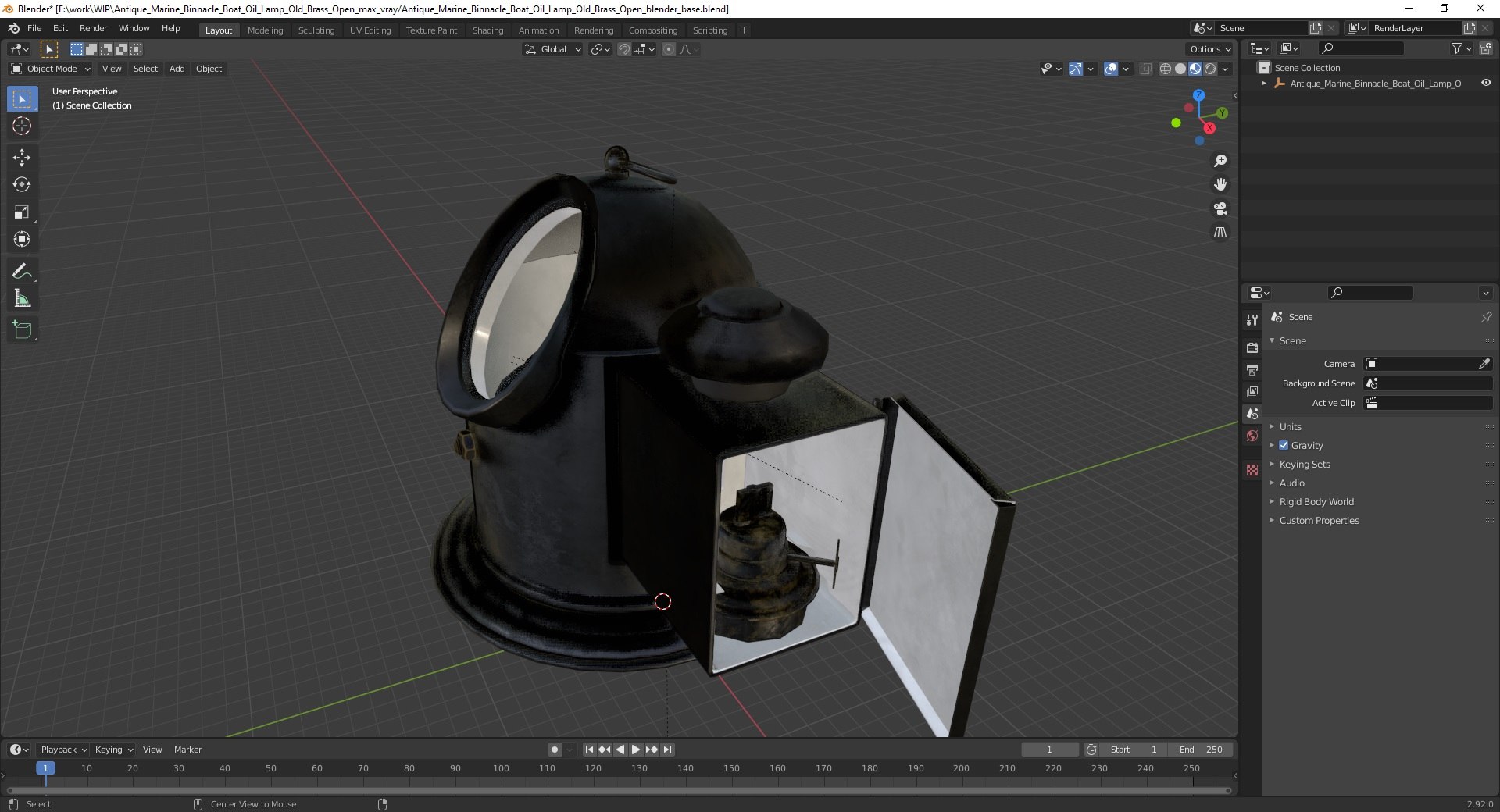The image size is (1500, 812).
Task: Select the Cursor tool
Action: 22,126
